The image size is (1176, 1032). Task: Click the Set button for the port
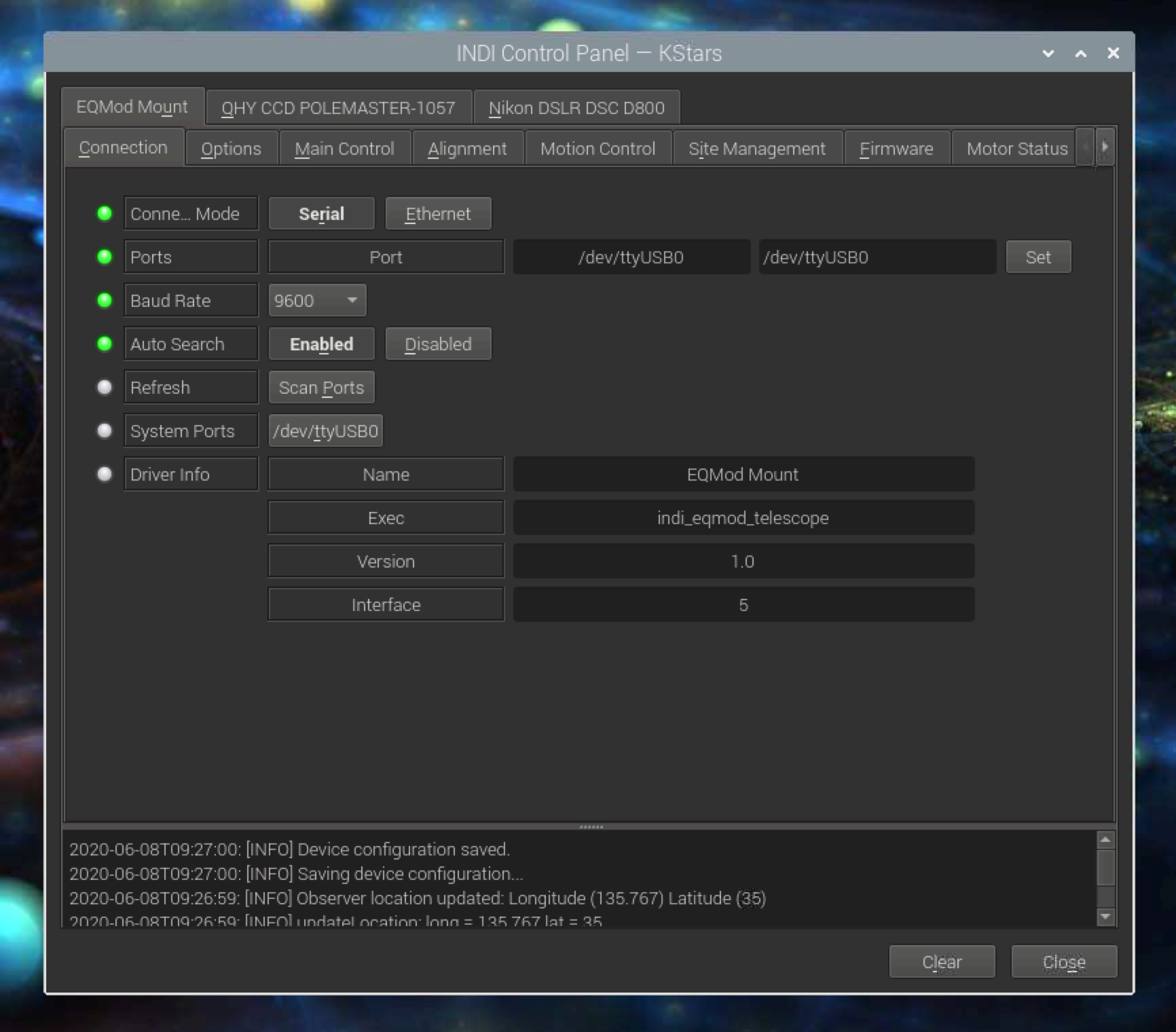[1038, 257]
